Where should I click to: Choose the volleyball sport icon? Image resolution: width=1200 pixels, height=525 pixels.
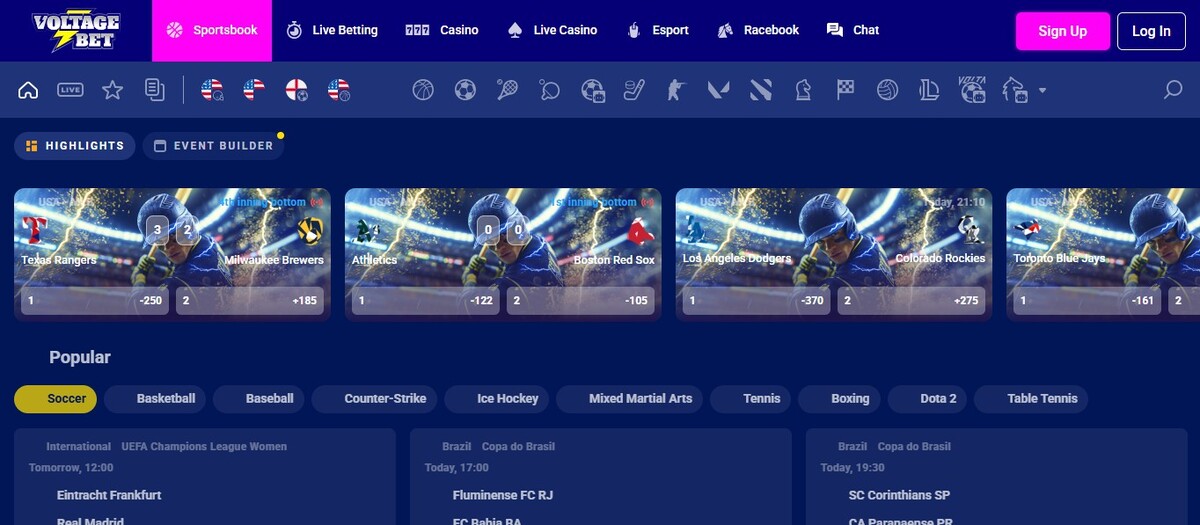pos(887,90)
